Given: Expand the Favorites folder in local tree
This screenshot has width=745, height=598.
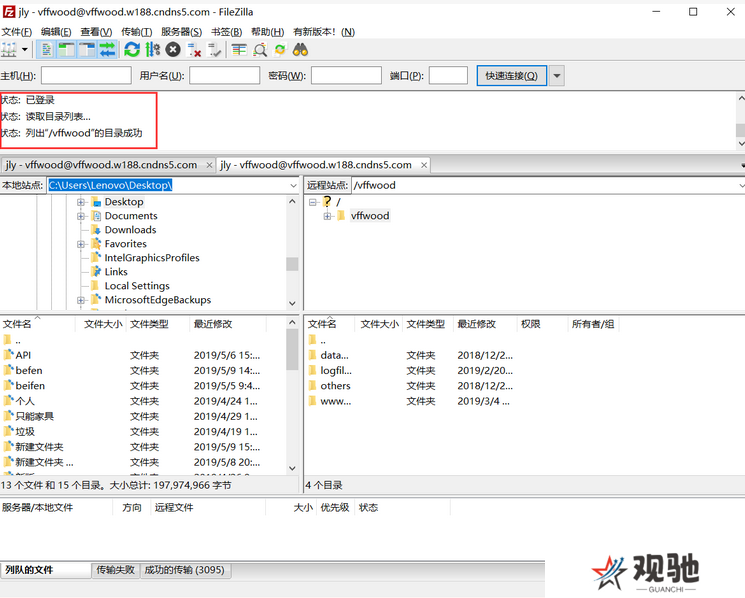Looking at the screenshot, I should click(x=81, y=244).
